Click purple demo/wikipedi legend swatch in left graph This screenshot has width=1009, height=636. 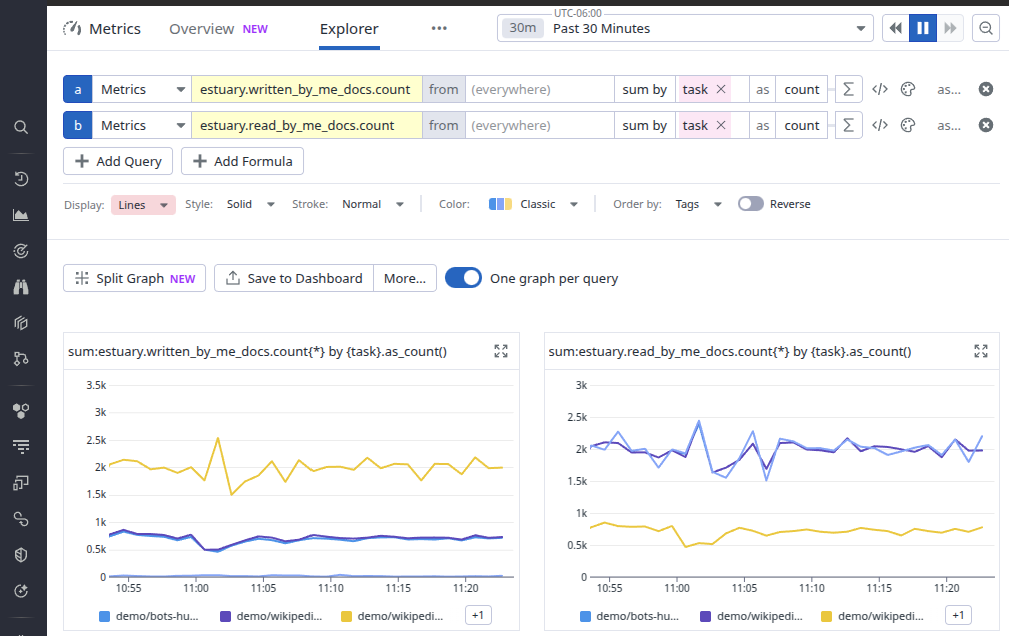(x=225, y=616)
